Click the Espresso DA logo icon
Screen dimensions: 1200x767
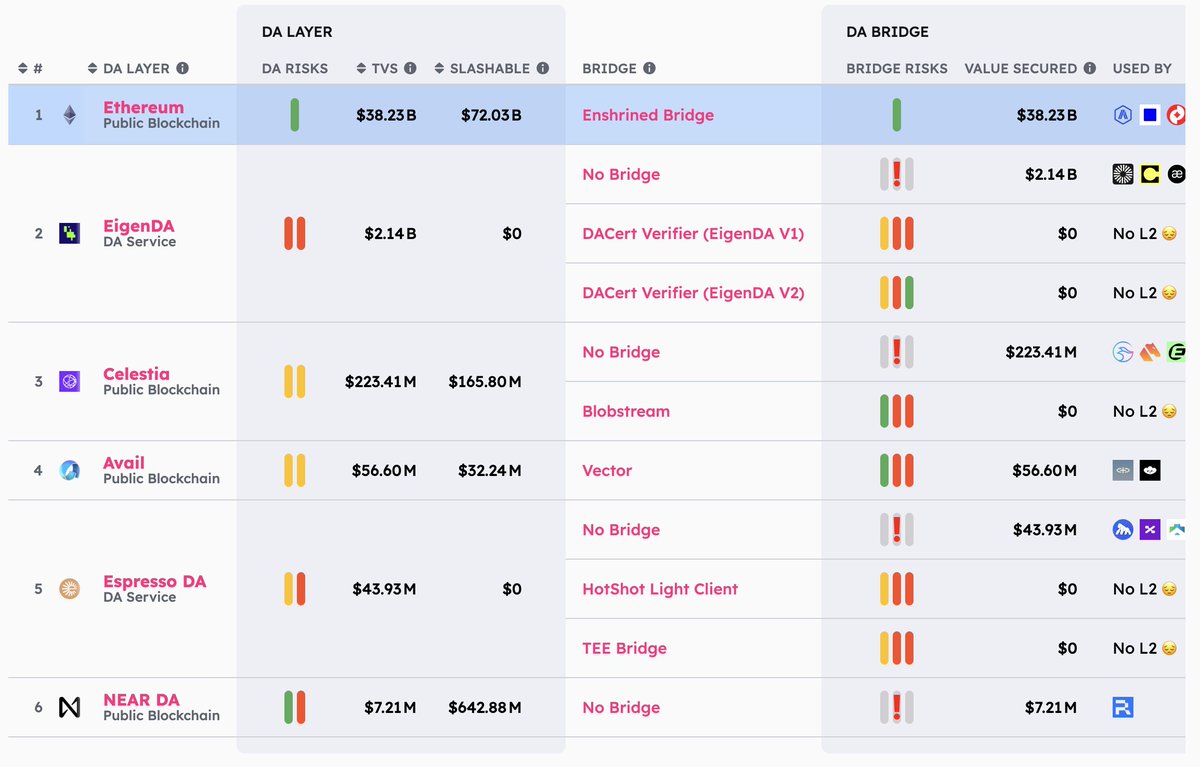(x=69, y=589)
